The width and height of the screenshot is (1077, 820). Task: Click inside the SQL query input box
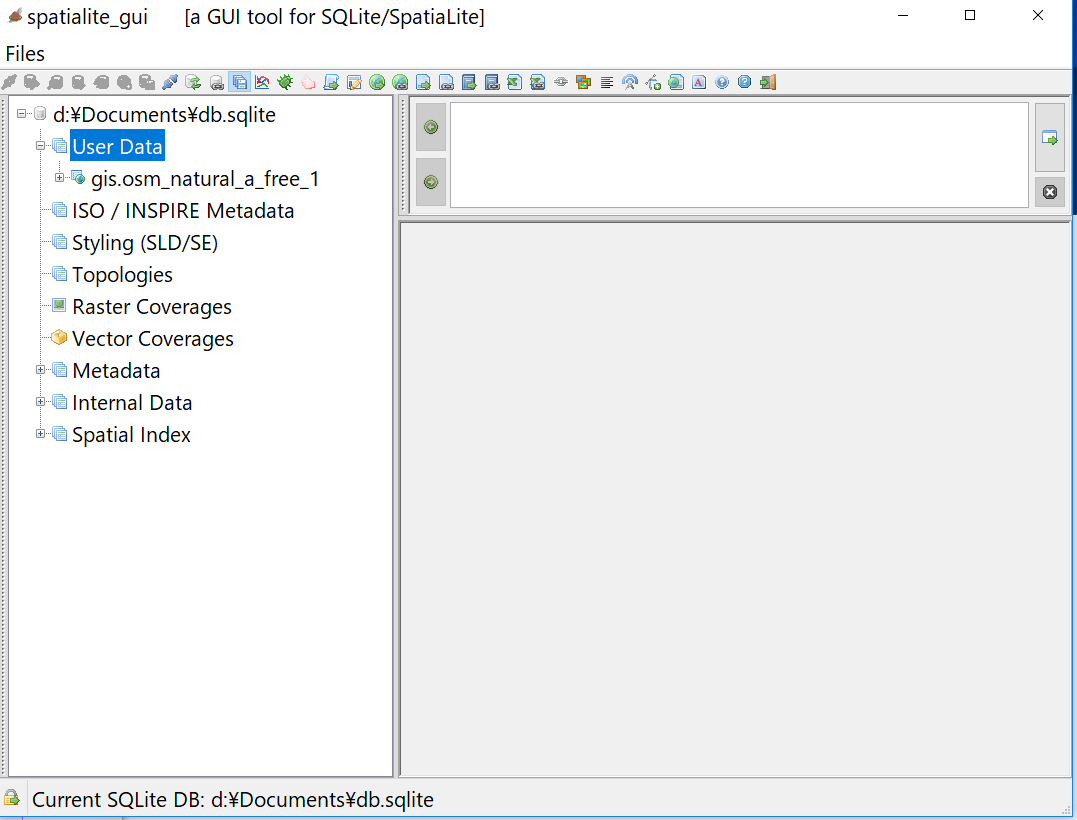(739, 155)
